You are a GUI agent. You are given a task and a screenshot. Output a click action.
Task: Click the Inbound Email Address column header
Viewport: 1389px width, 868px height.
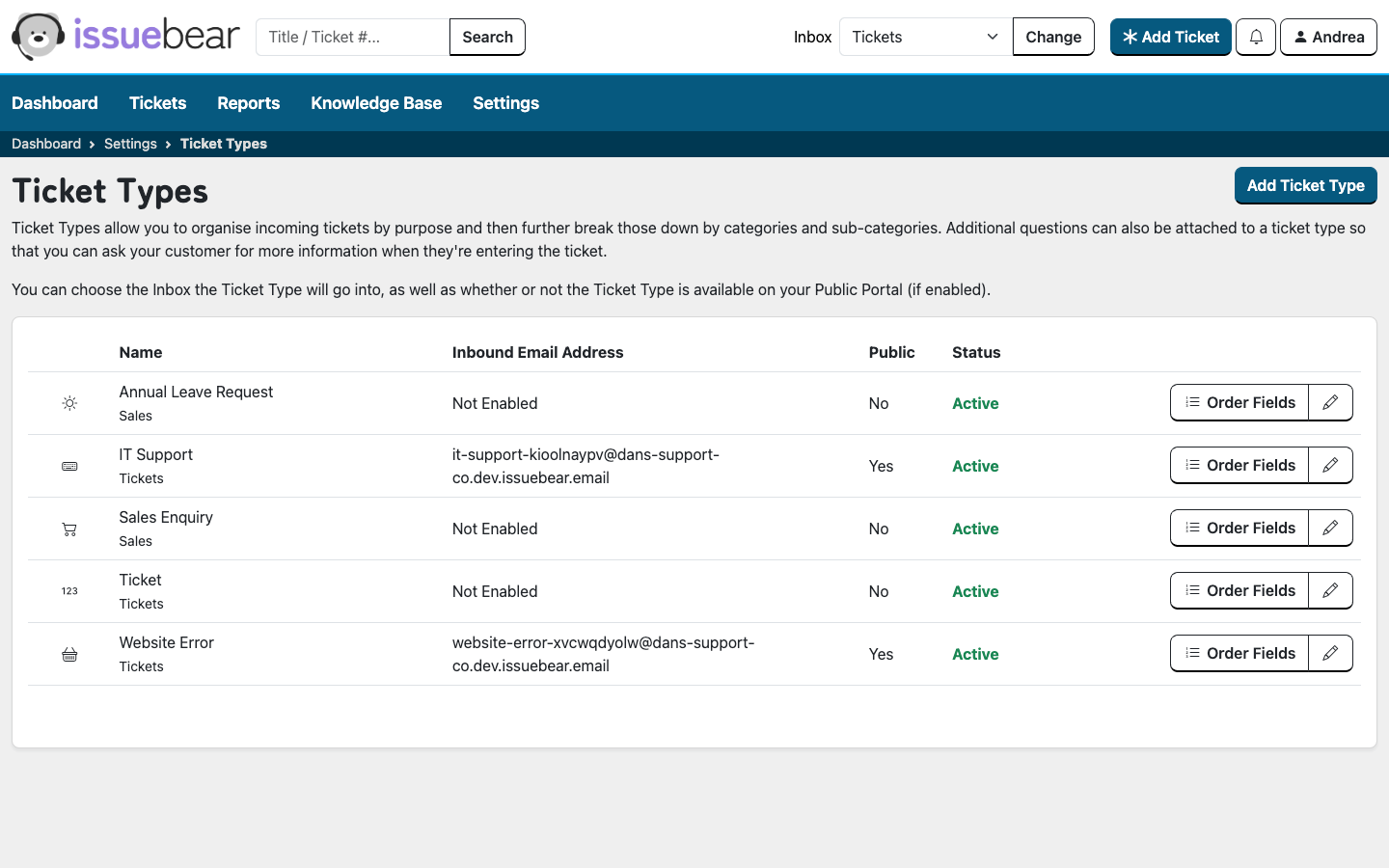tap(538, 352)
